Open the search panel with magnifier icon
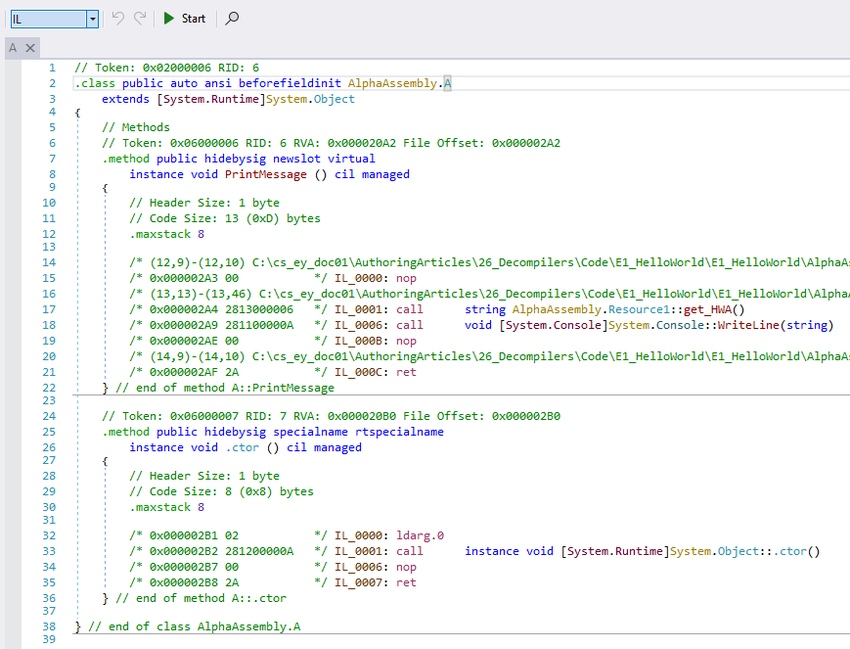This screenshot has width=850, height=649. click(231, 18)
